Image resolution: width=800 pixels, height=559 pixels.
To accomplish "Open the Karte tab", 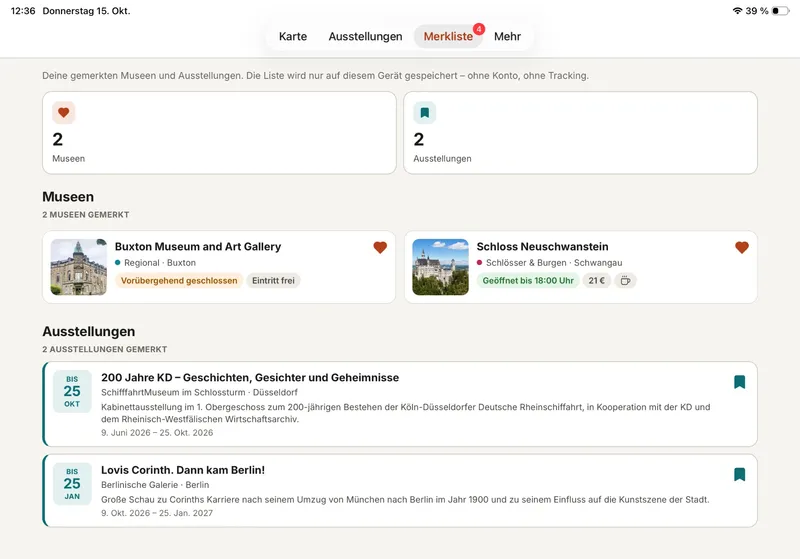I will click(293, 36).
